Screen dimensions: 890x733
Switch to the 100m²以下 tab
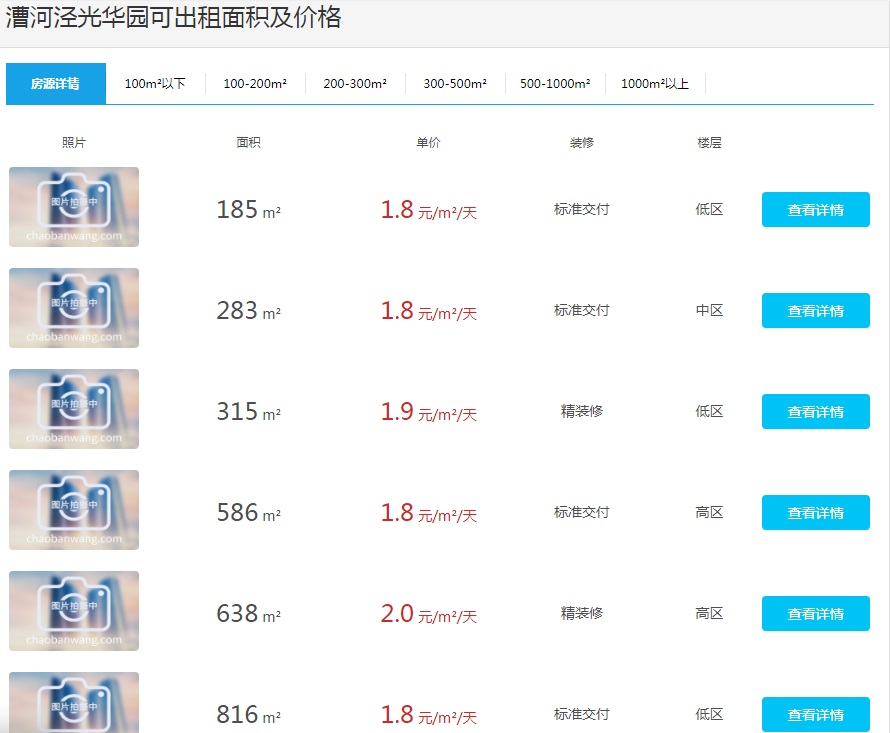click(155, 84)
